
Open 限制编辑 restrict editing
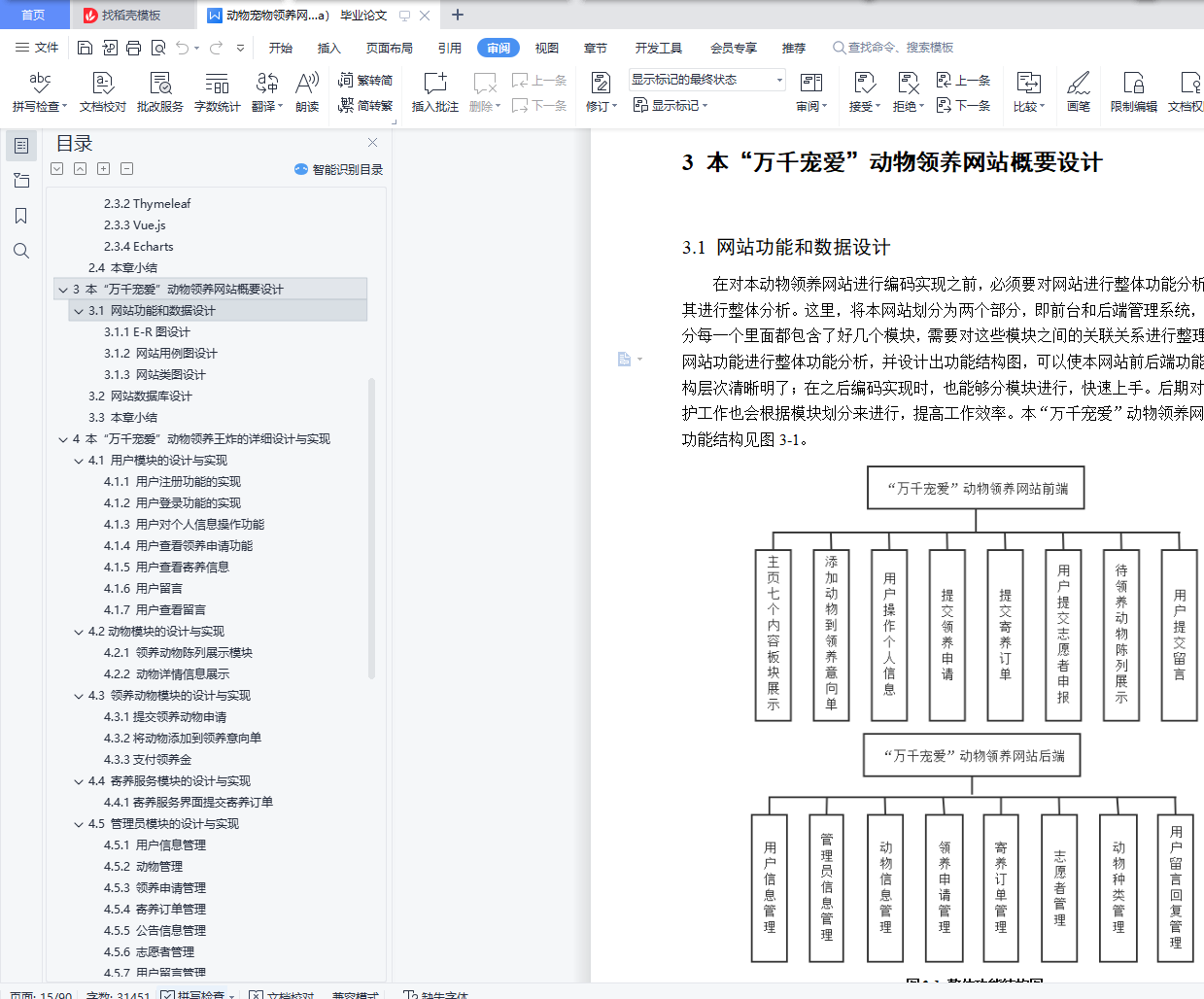(x=1133, y=92)
